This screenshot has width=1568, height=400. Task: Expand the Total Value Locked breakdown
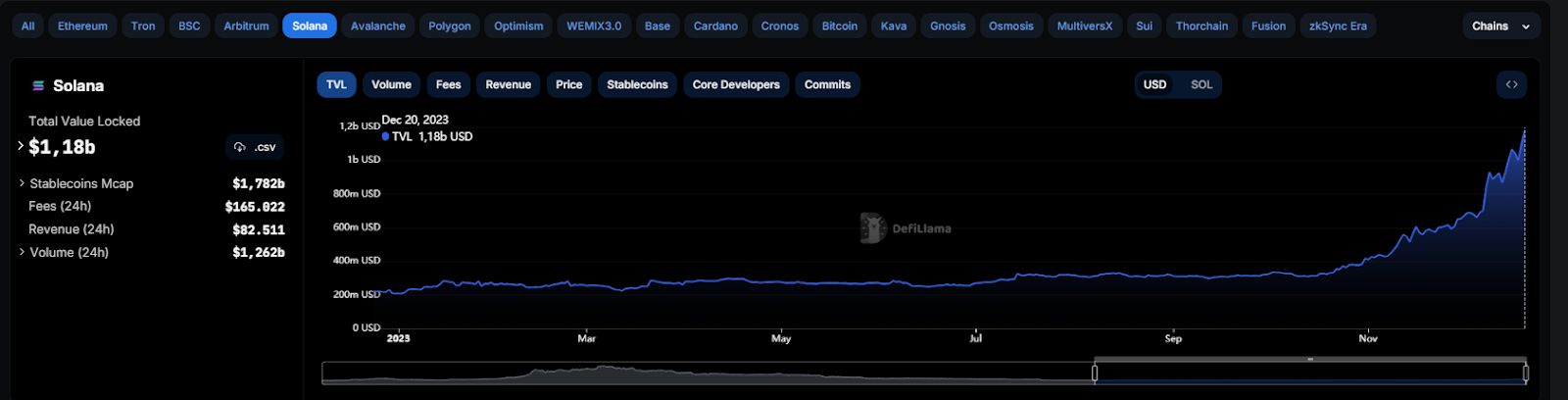coord(21,146)
